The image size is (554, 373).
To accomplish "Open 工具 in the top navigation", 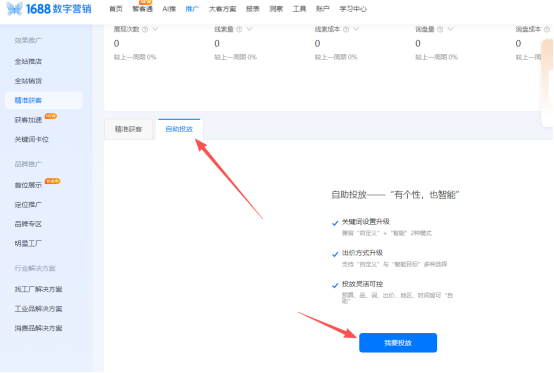I will point(299,9).
